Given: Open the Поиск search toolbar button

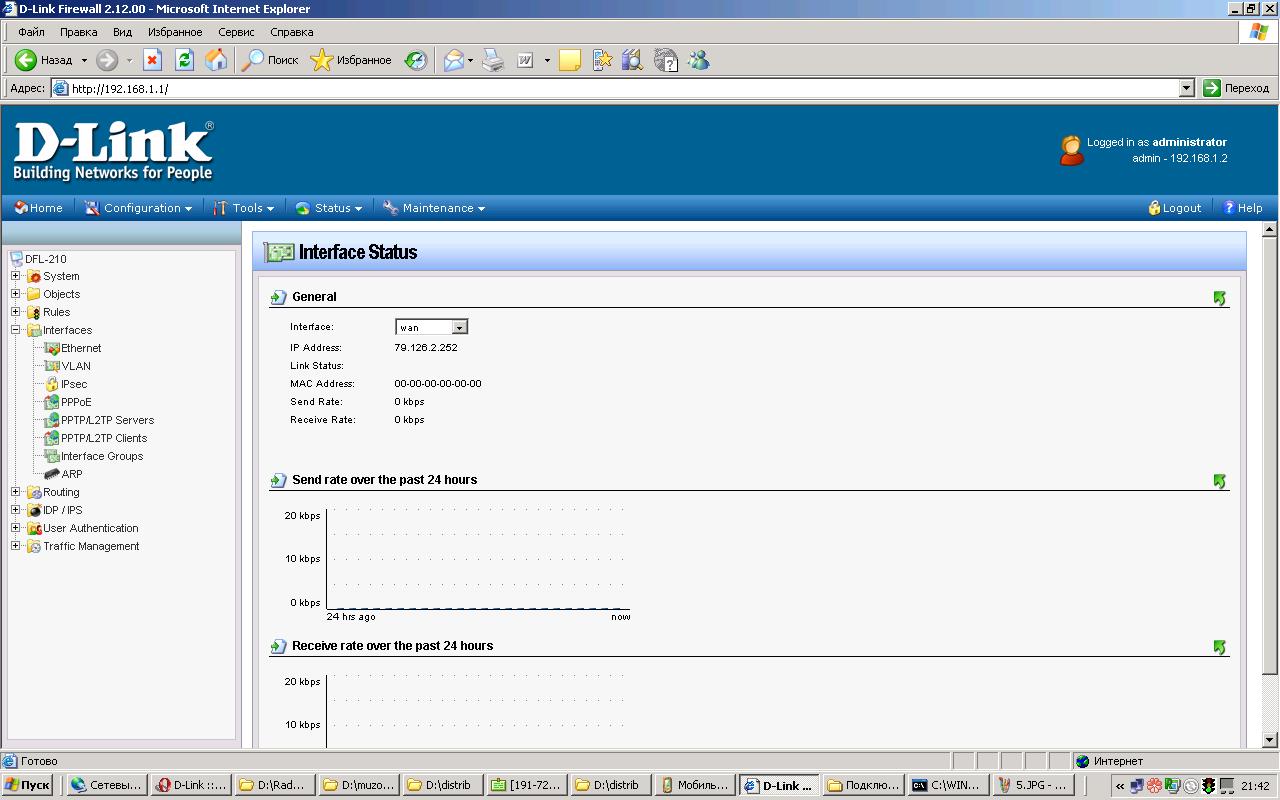Looking at the screenshot, I should tap(271, 60).
